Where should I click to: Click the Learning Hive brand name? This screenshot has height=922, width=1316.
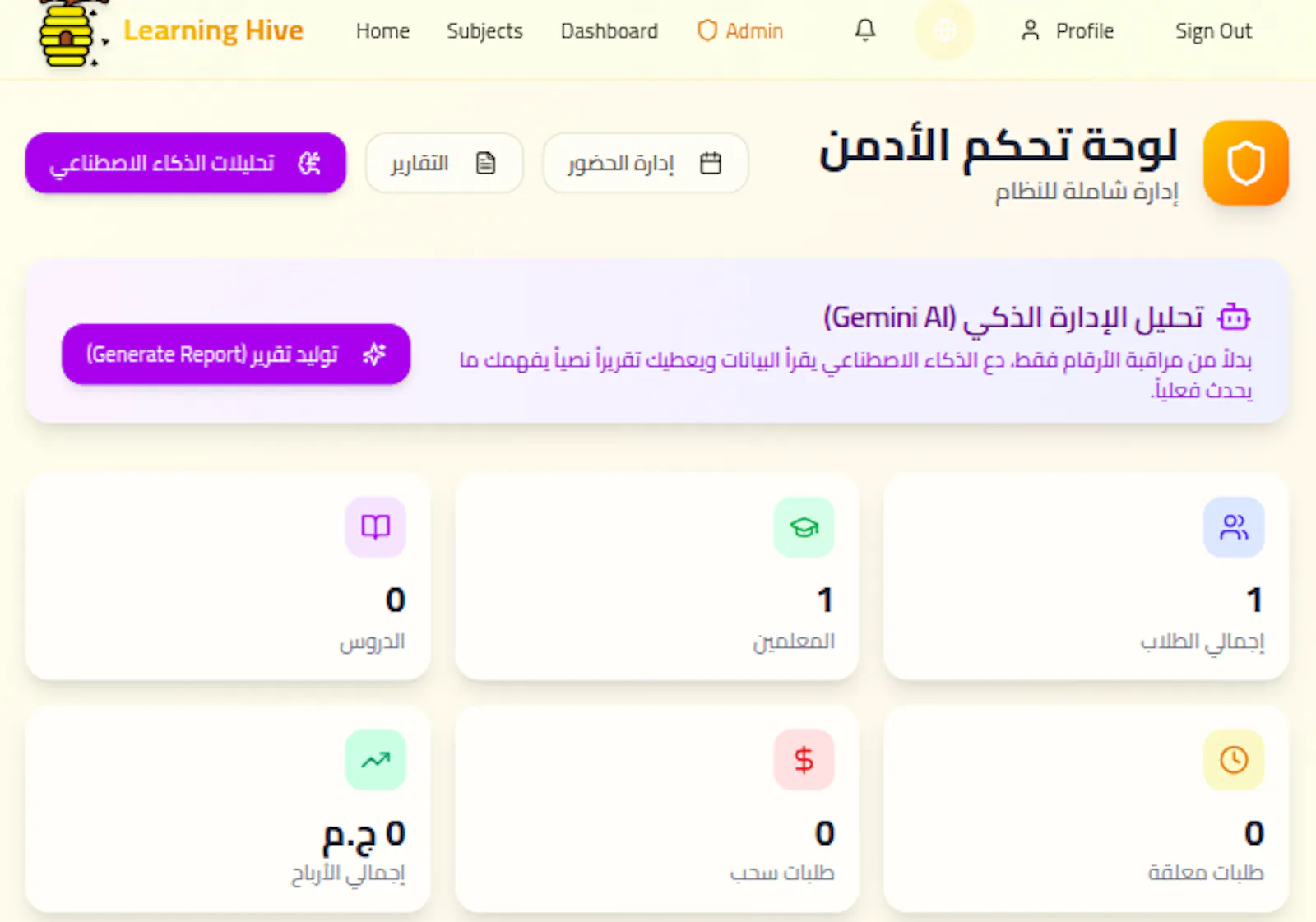coord(214,30)
